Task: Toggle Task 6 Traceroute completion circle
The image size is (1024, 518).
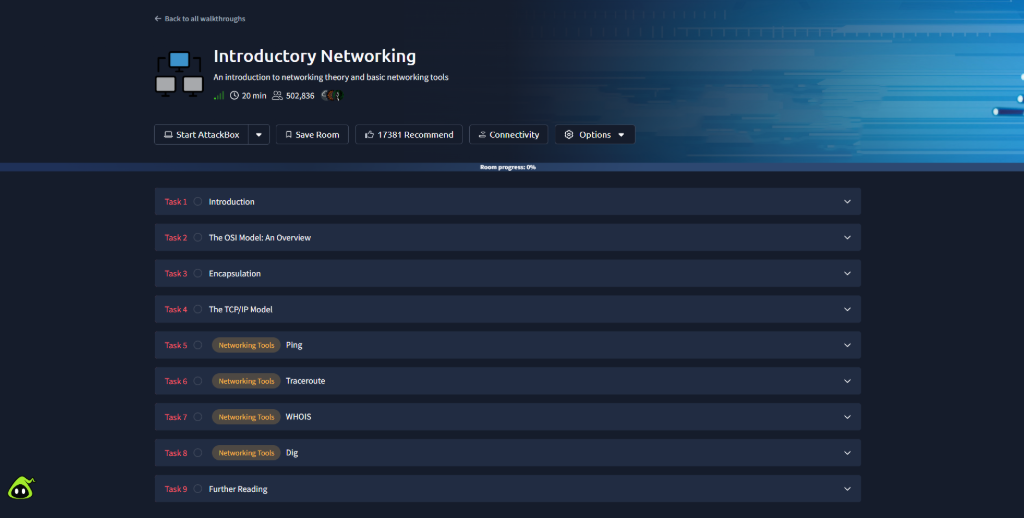Action: 198,381
